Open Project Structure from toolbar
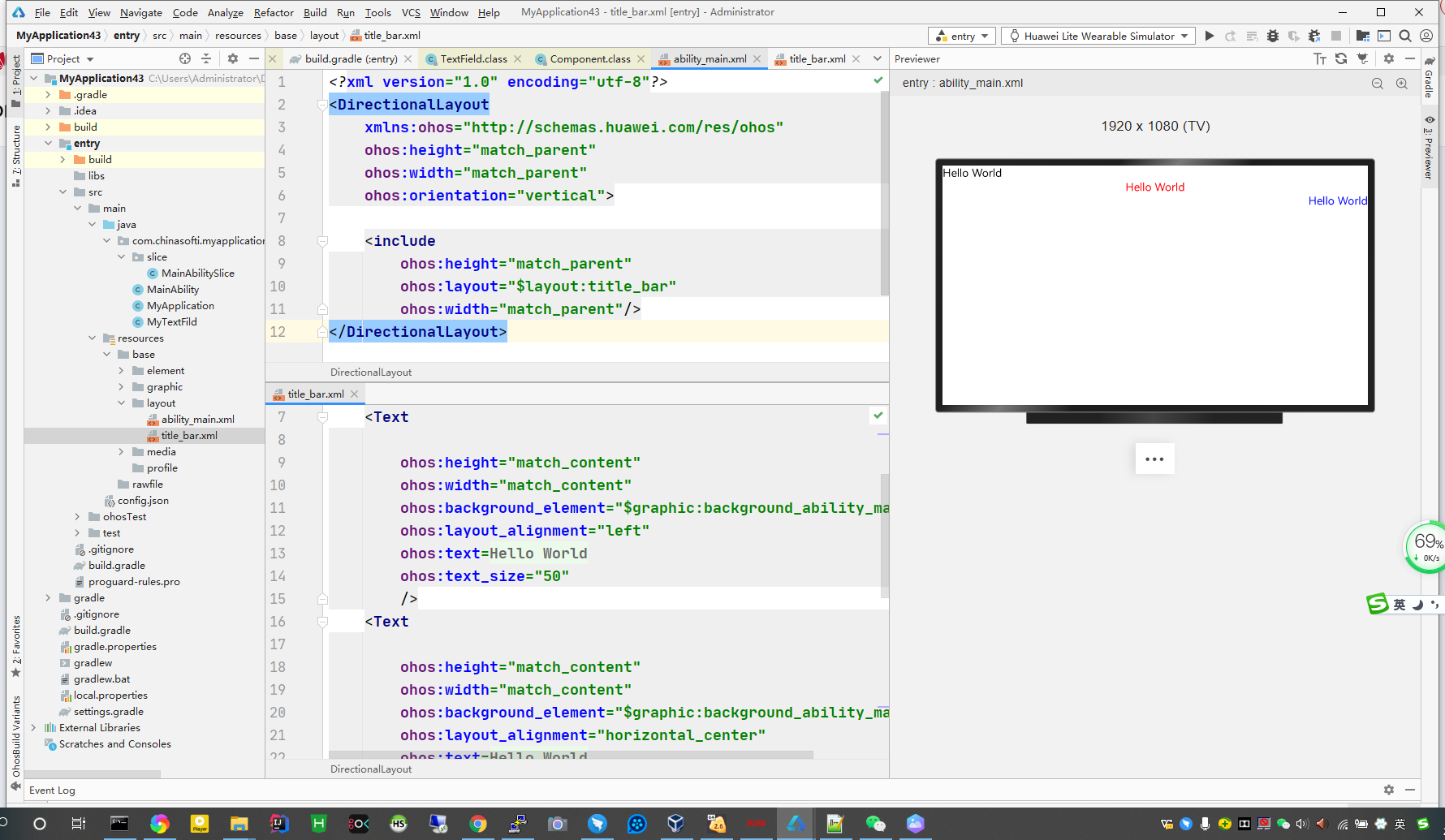The height and width of the screenshot is (840, 1445). click(1363, 36)
